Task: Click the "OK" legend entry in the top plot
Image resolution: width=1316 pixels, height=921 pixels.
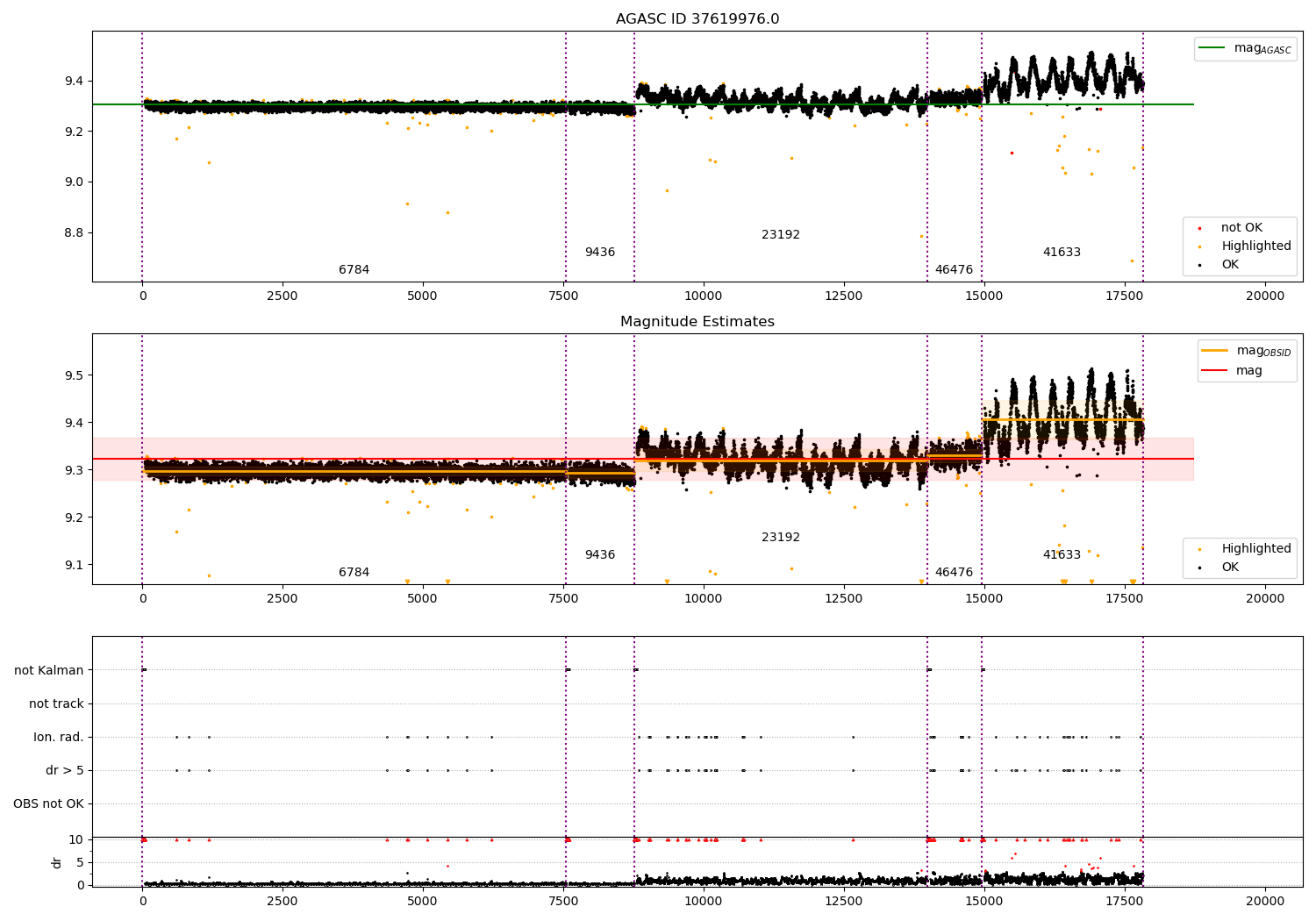Action: pyautogui.click(x=1230, y=265)
